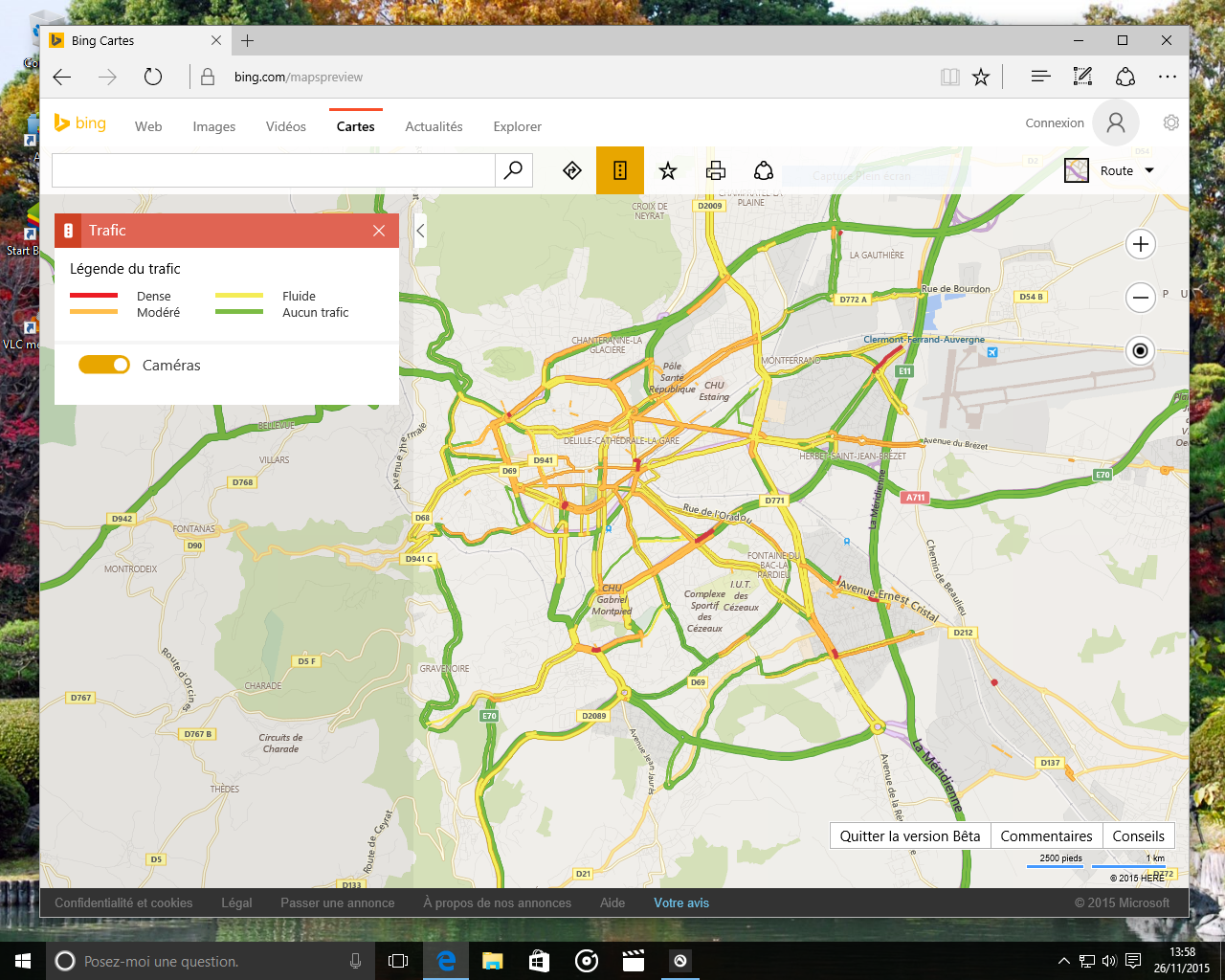The height and width of the screenshot is (980, 1225).
Task: Open the Légal footer link
Action: click(x=236, y=902)
